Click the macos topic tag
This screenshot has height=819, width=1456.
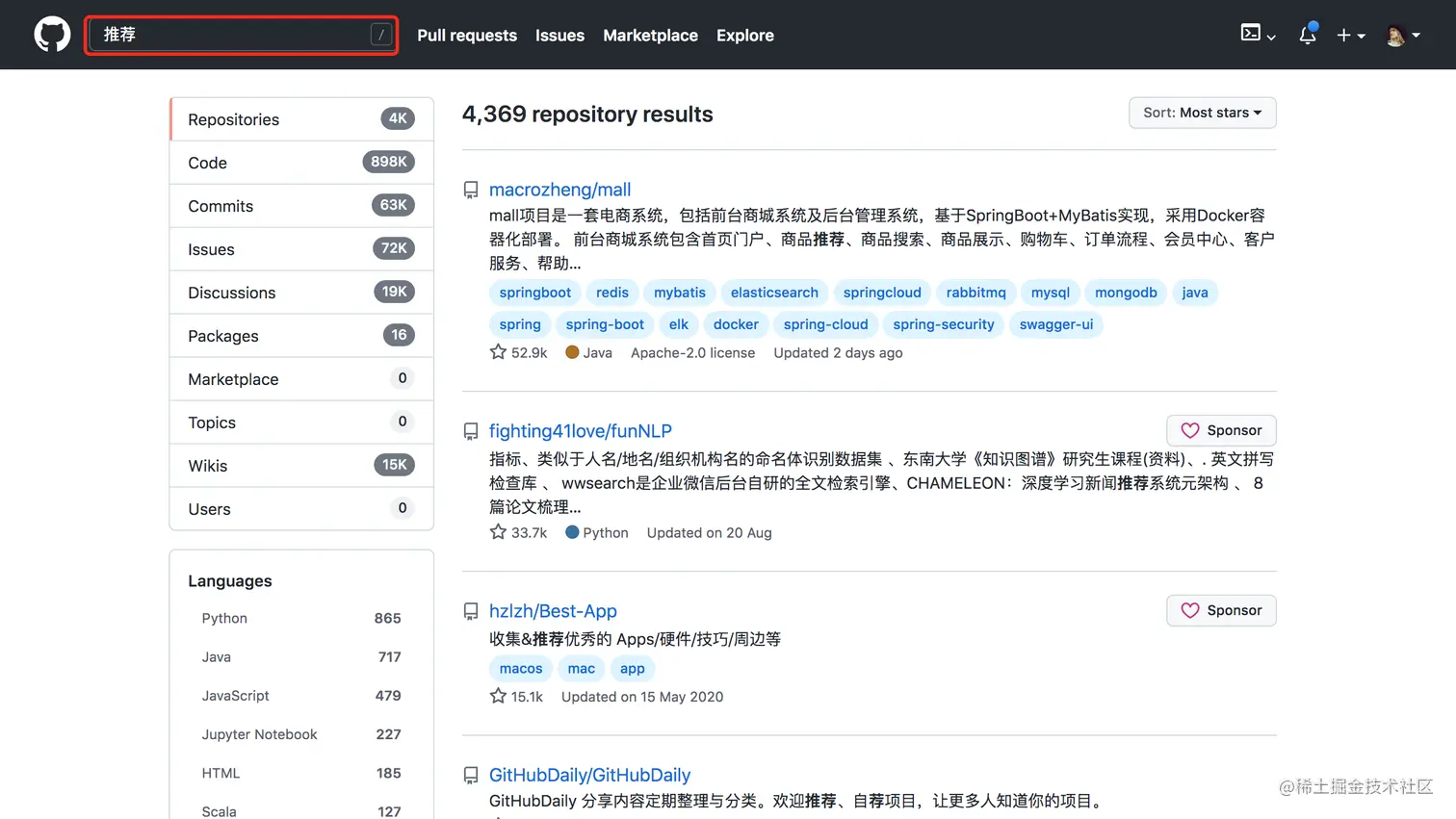[521, 668]
